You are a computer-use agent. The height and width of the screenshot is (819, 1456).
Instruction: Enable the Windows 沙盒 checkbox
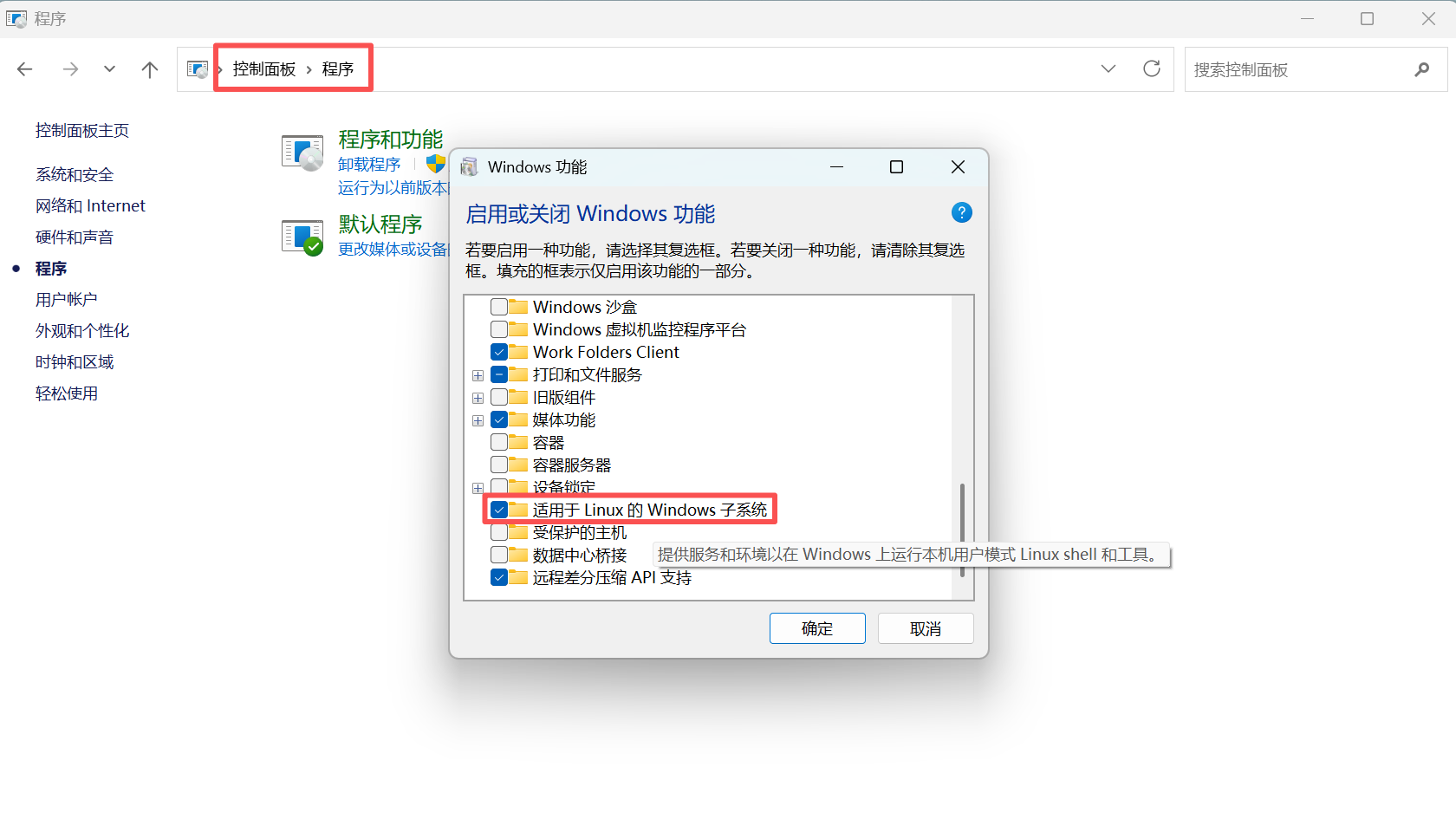tap(499, 307)
